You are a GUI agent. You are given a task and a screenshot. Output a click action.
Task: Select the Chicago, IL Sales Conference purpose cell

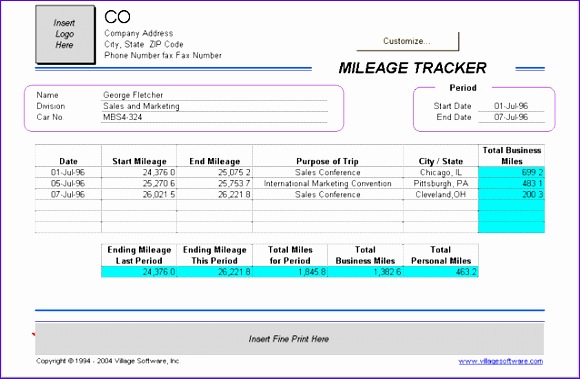coord(328,172)
